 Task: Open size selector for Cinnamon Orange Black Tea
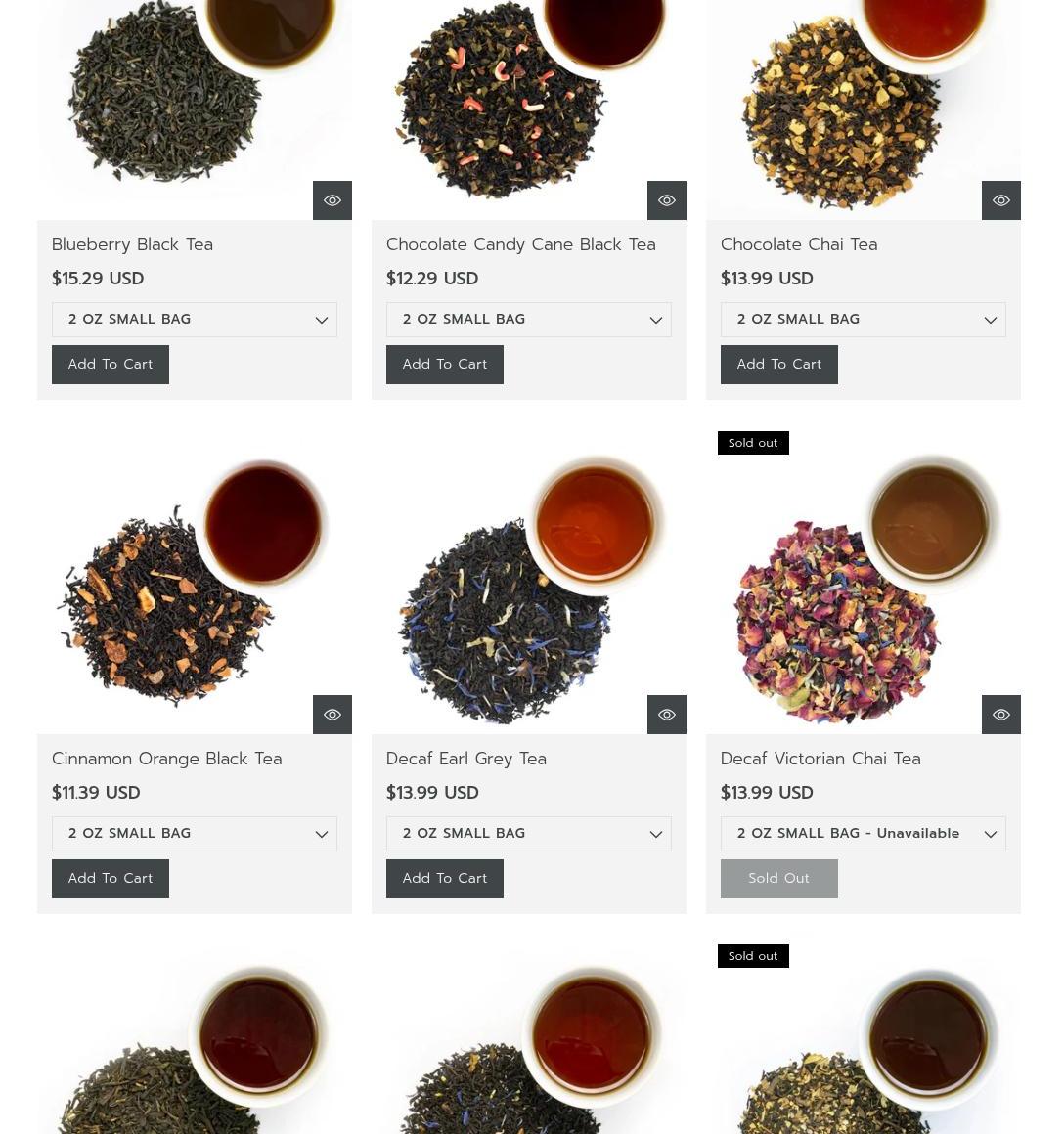click(195, 834)
